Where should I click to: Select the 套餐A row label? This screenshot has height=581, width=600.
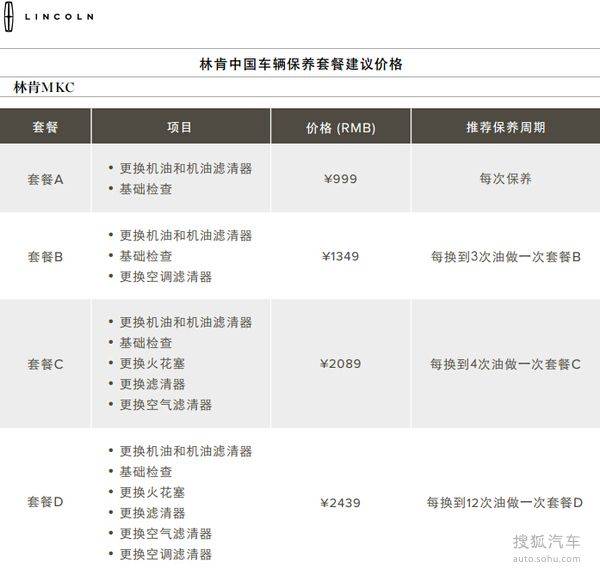45,179
